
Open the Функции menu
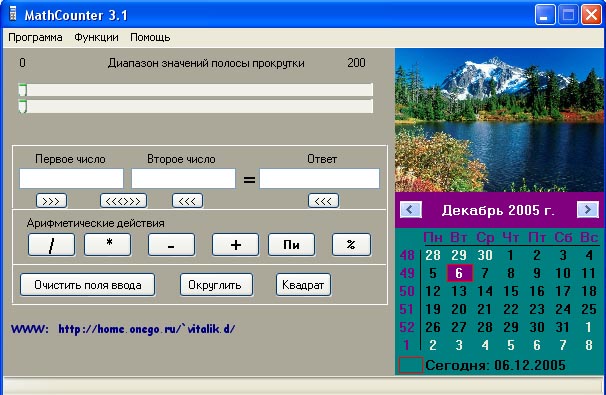pos(96,37)
